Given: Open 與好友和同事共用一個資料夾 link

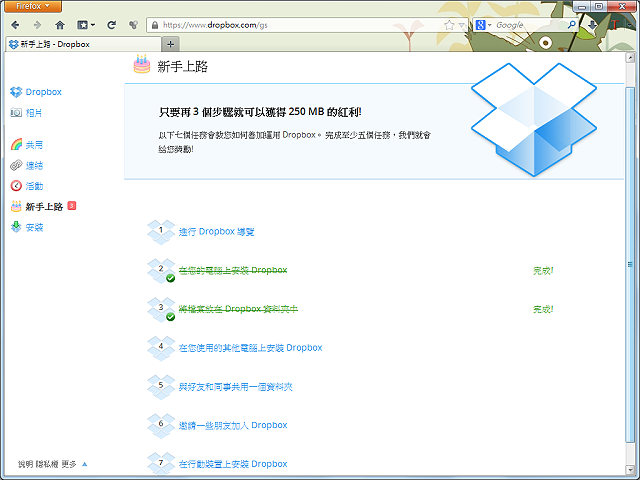Looking at the screenshot, I should (236, 387).
